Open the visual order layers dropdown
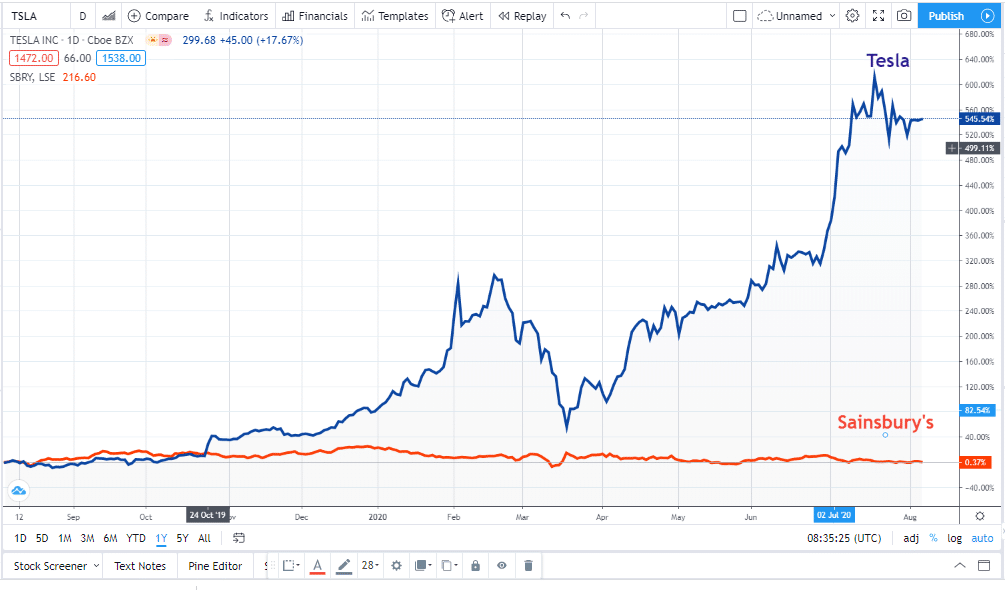This screenshot has width=1005, height=590. [x=423, y=566]
